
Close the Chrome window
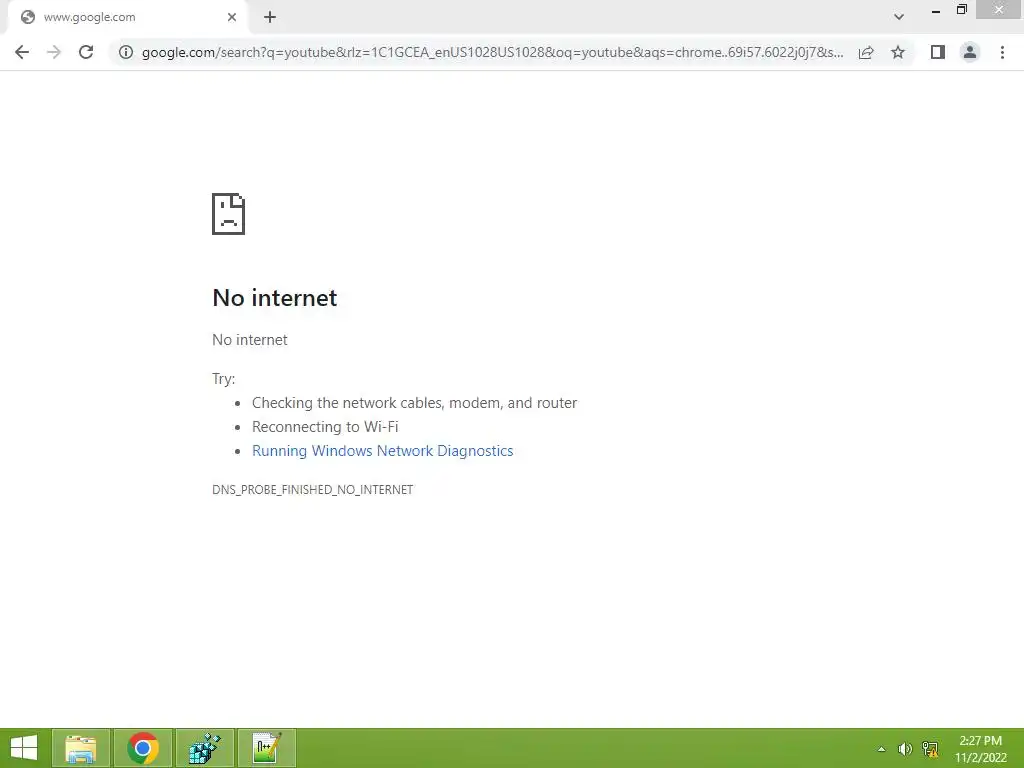[x=999, y=10]
